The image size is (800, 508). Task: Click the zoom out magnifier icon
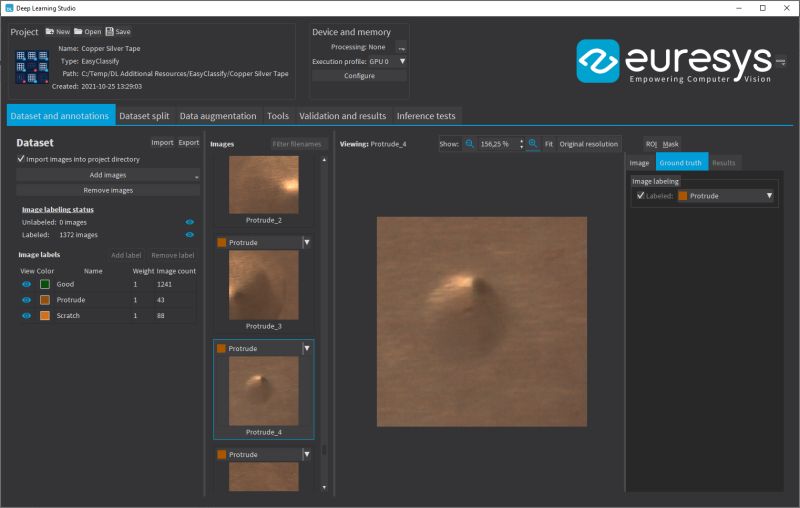469,144
